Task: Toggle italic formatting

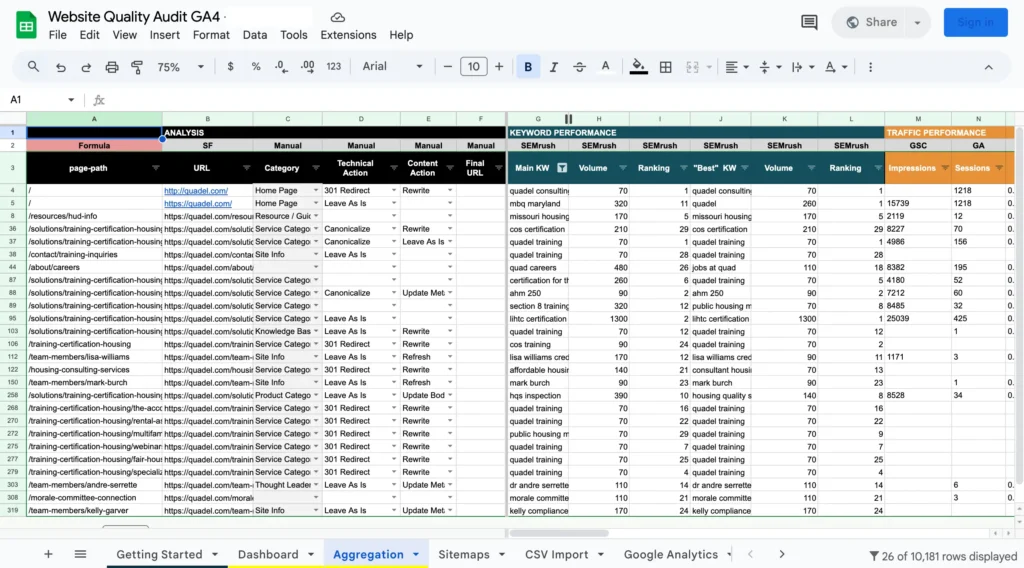Action: point(553,67)
